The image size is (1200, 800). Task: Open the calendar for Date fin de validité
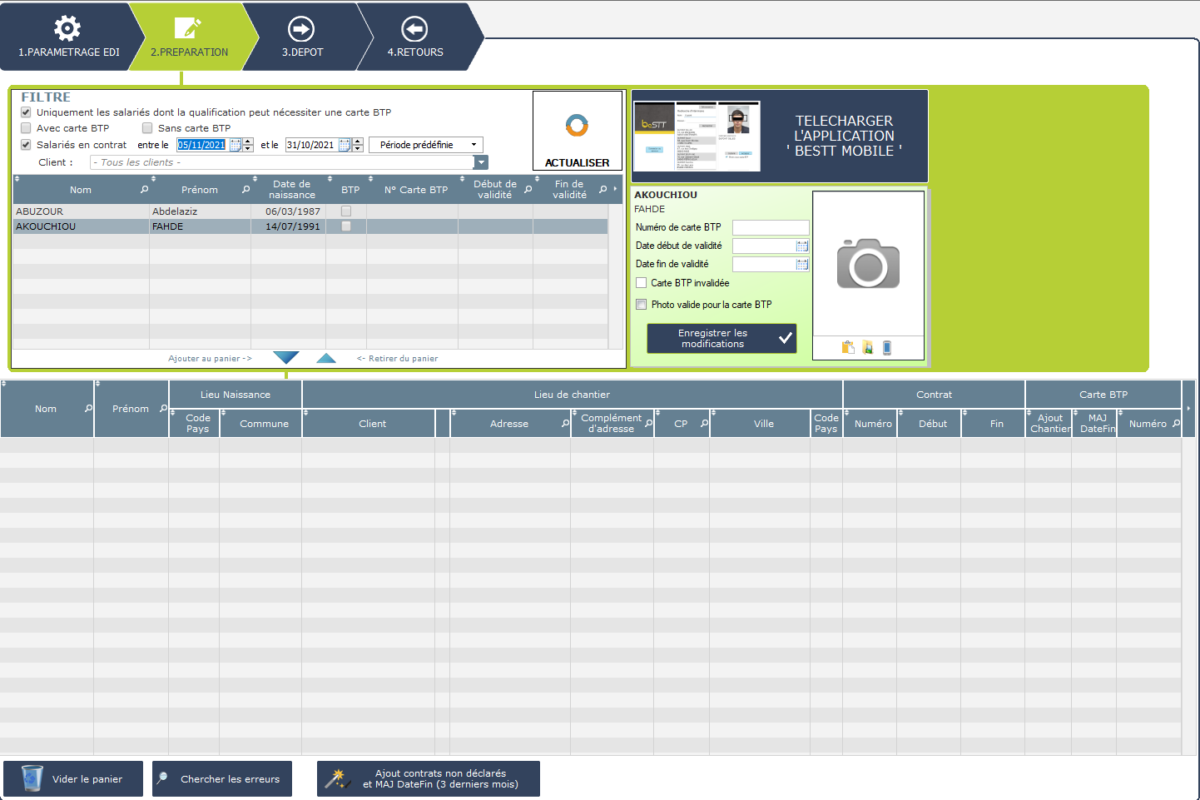click(x=802, y=265)
